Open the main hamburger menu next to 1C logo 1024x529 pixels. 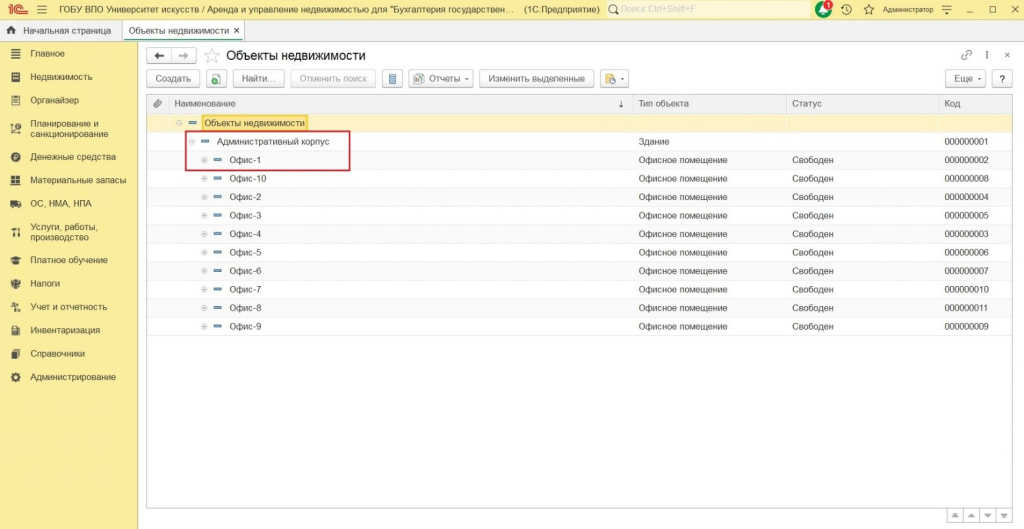point(41,9)
